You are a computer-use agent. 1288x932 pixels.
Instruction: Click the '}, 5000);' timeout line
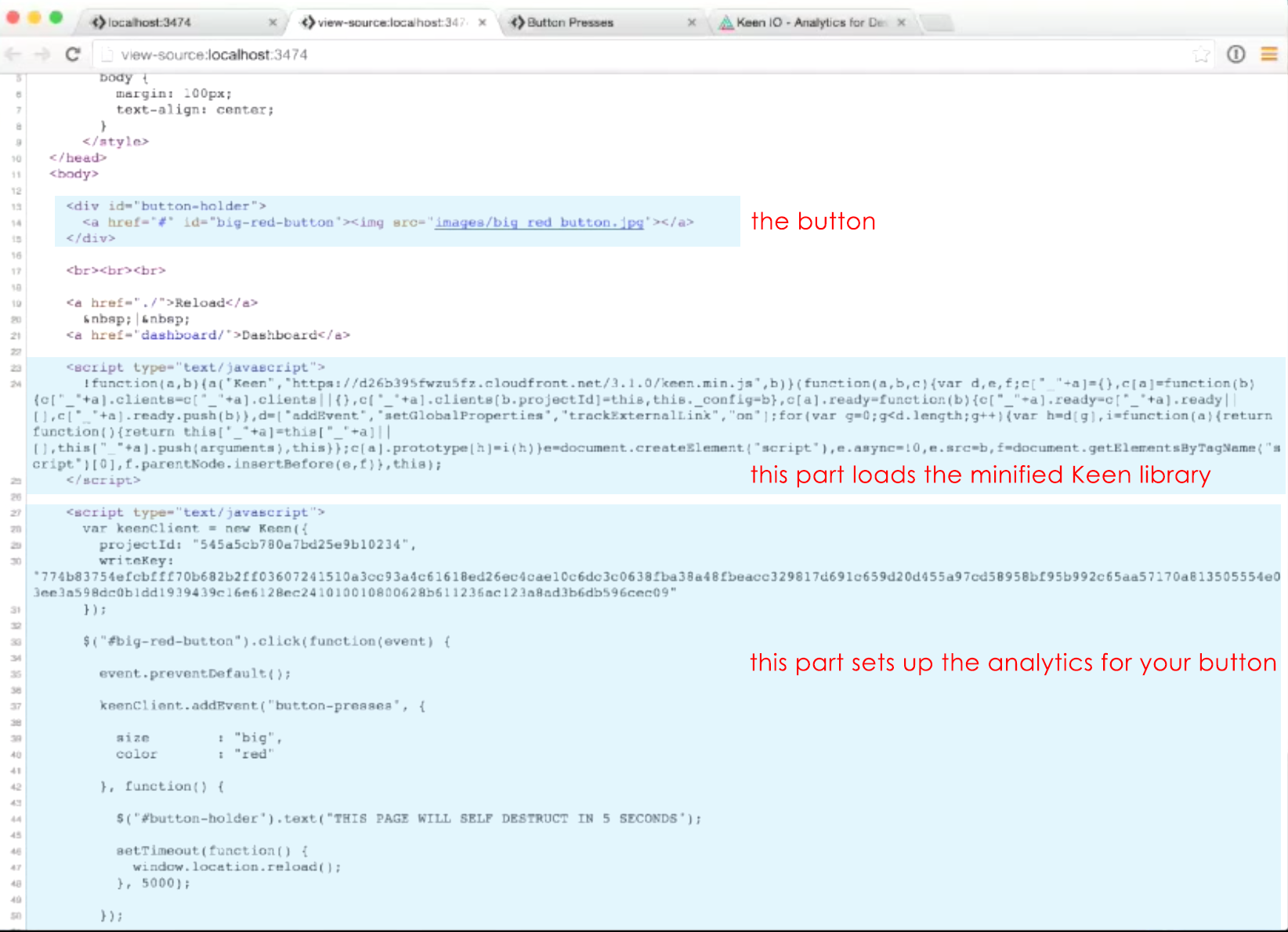click(154, 883)
